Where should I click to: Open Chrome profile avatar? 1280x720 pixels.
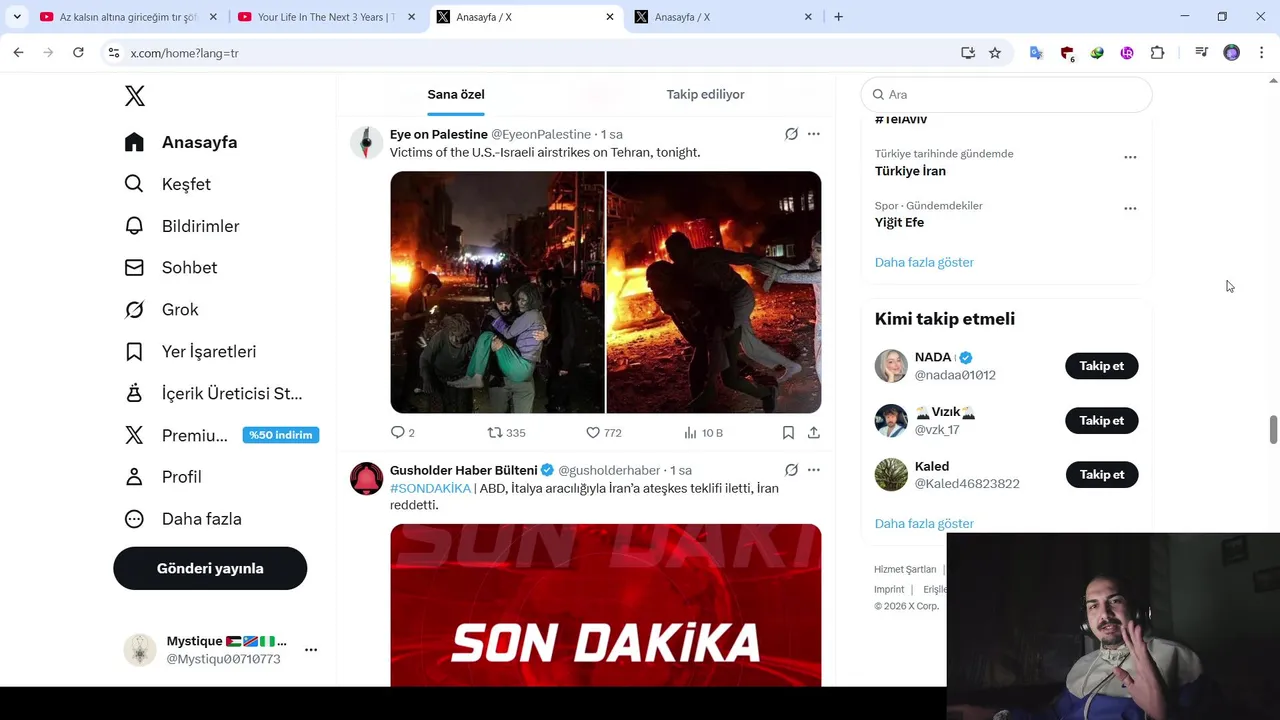point(1232,53)
